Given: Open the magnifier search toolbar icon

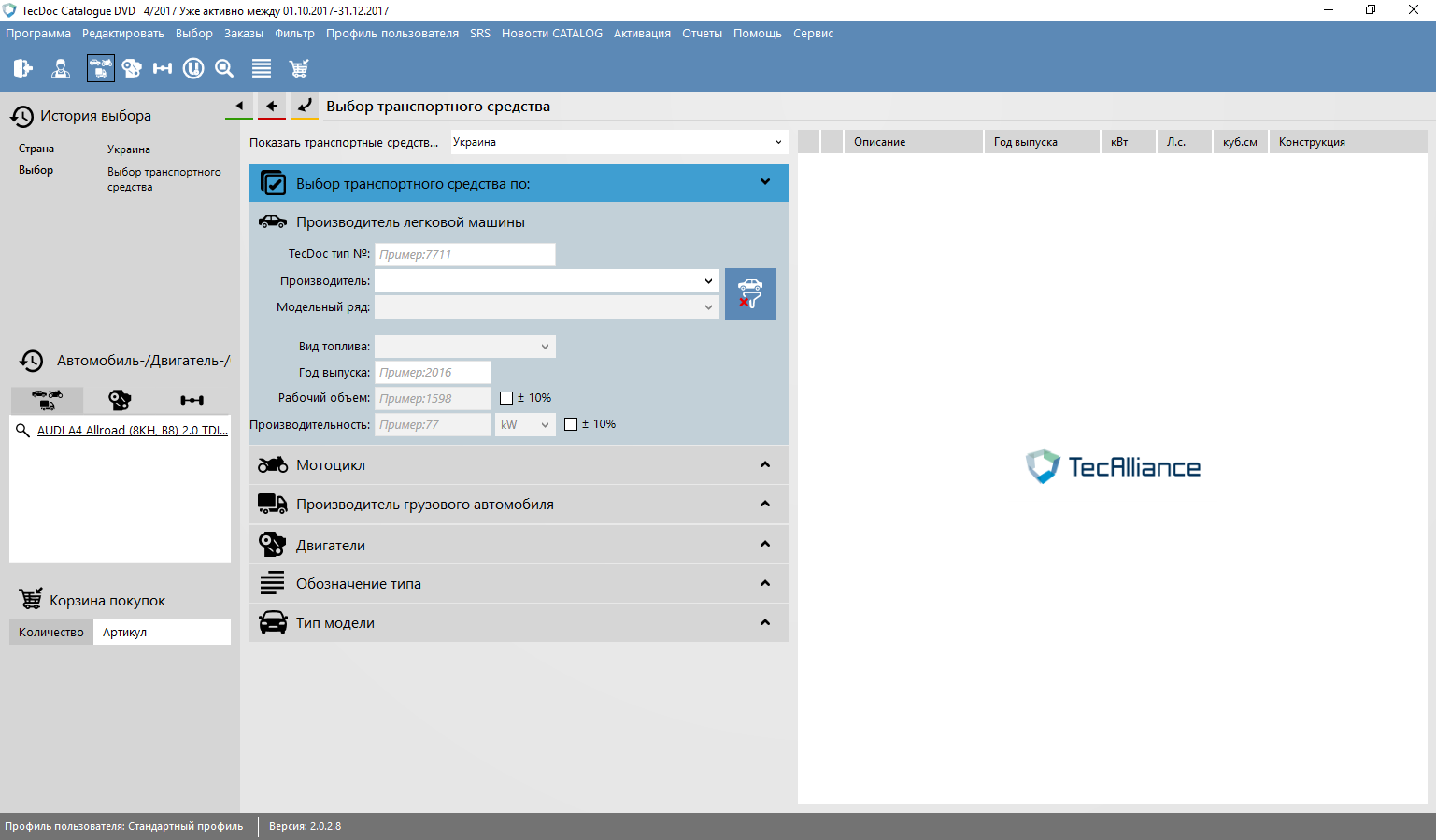Looking at the screenshot, I should pos(224,68).
